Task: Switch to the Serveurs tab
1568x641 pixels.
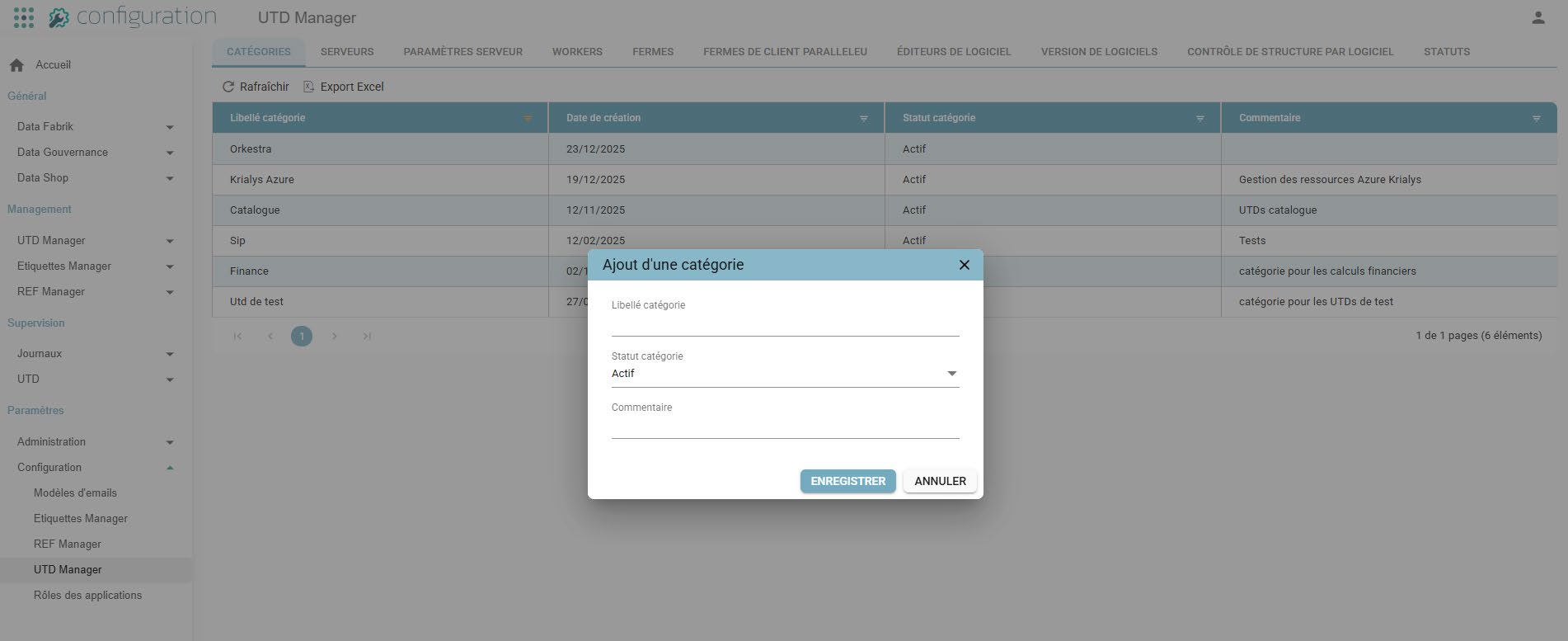Action: [x=347, y=51]
